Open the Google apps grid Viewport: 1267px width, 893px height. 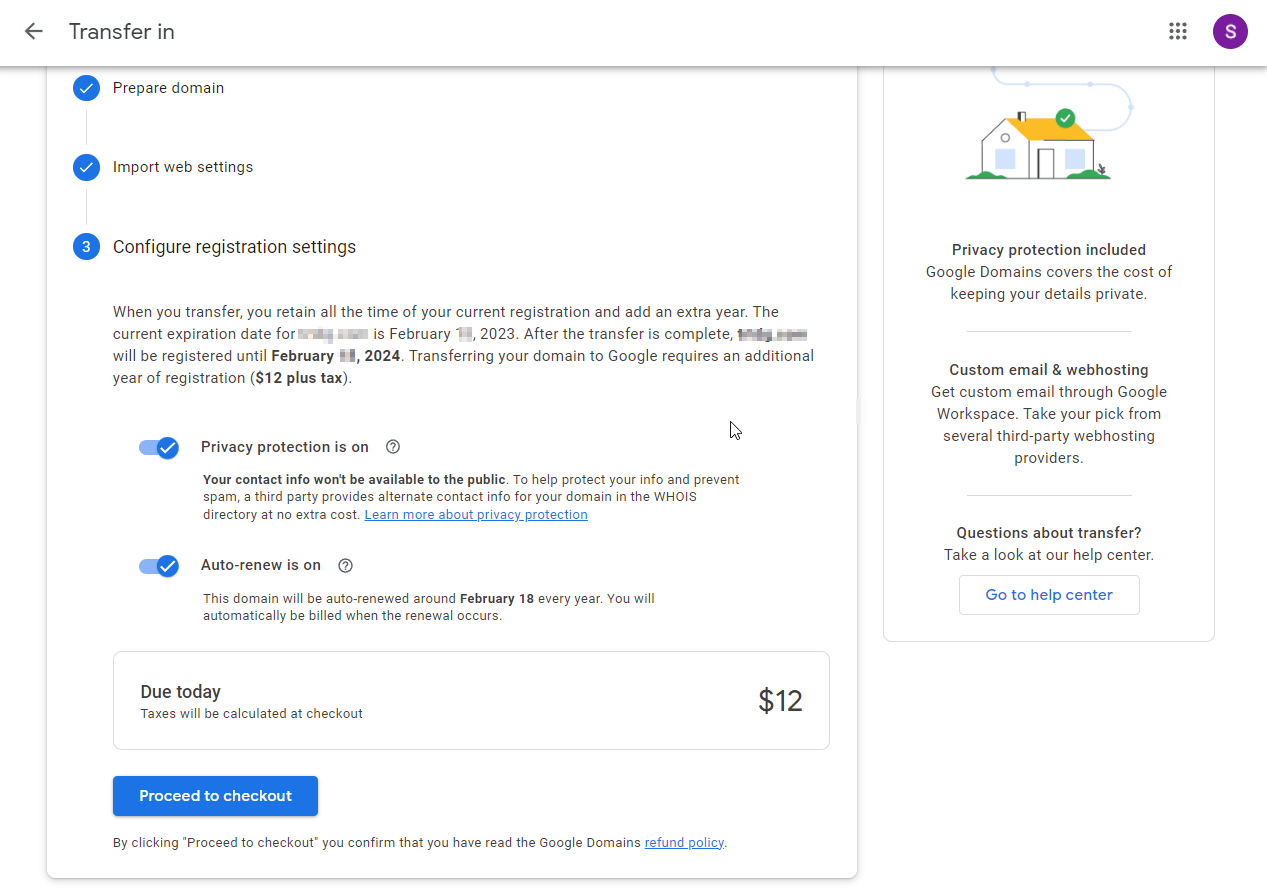pos(1178,31)
